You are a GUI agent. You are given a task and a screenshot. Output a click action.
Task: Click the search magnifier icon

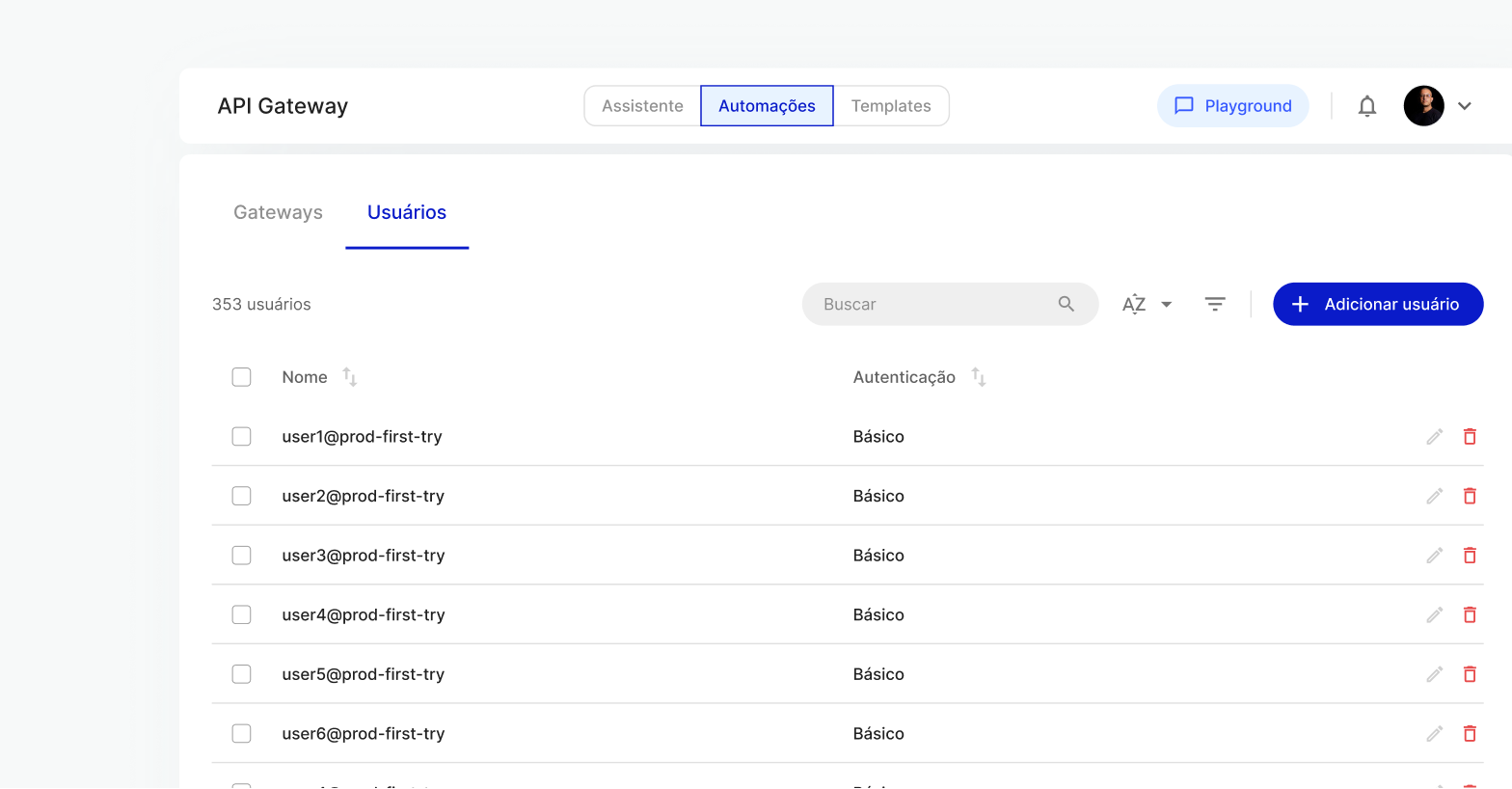pos(1066,304)
